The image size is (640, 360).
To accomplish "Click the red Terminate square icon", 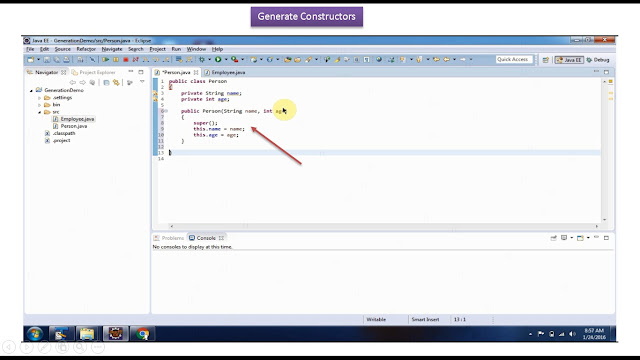I will (126, 60).
